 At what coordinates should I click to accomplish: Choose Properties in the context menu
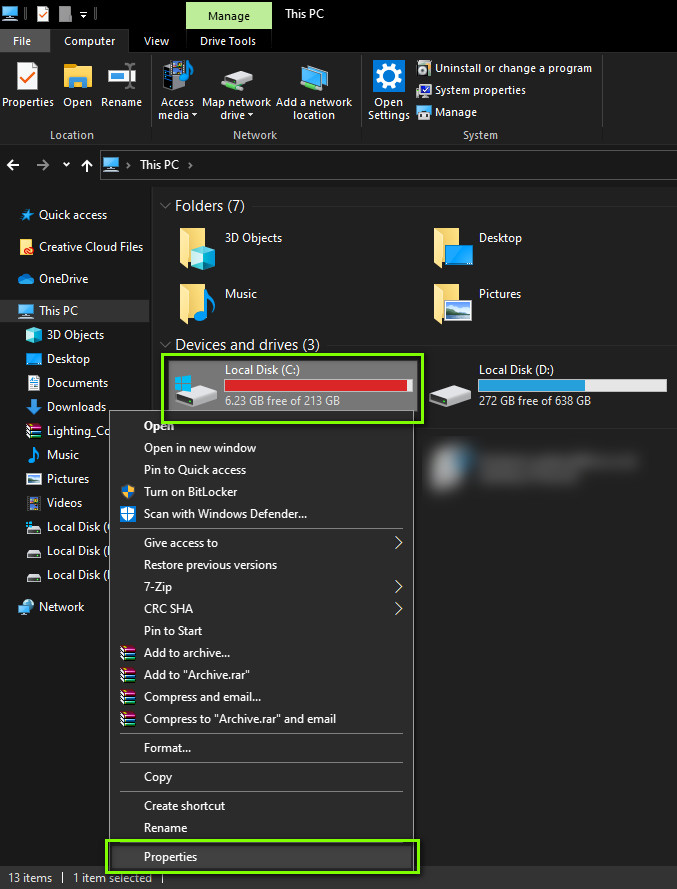coord(262,857)
